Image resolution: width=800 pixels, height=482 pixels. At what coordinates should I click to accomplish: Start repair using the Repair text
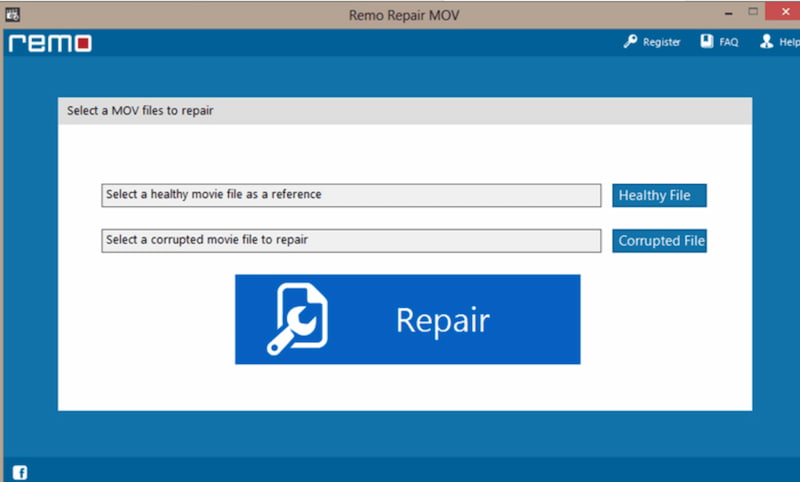coord(442,320)
